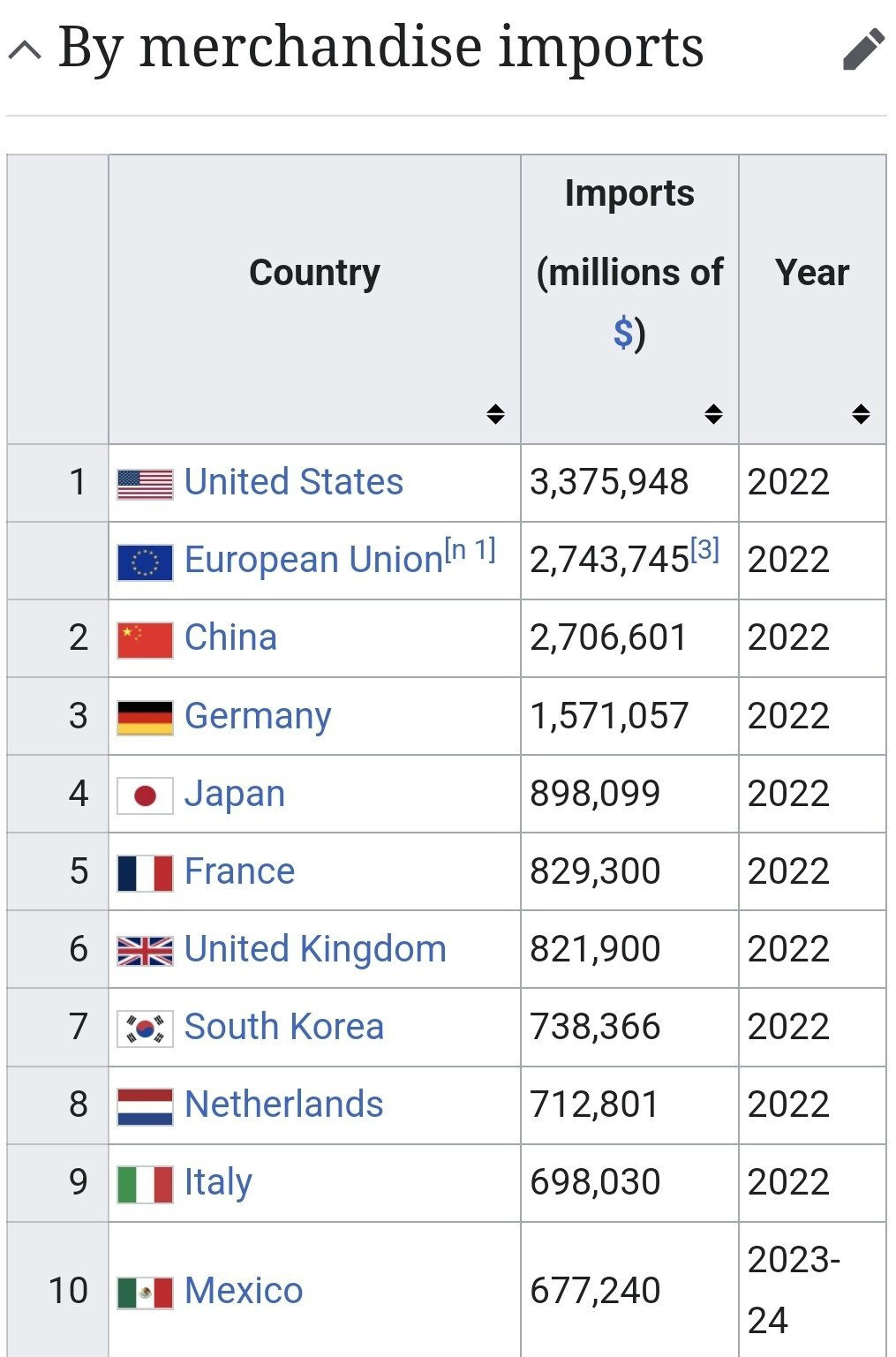Collapse the By merchandise imports section
Screen dimensions: 896x1357
tap(25, 49)
